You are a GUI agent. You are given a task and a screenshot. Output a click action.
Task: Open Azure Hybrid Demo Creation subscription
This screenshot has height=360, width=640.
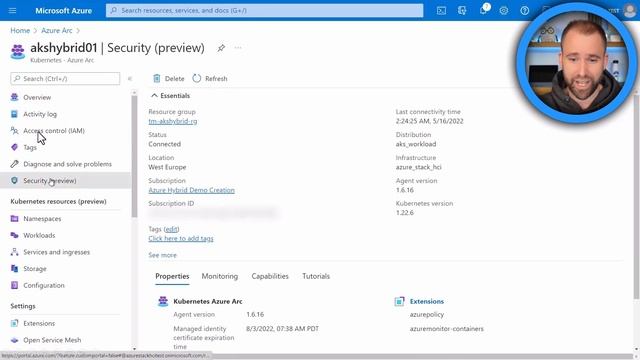(191, 190)
